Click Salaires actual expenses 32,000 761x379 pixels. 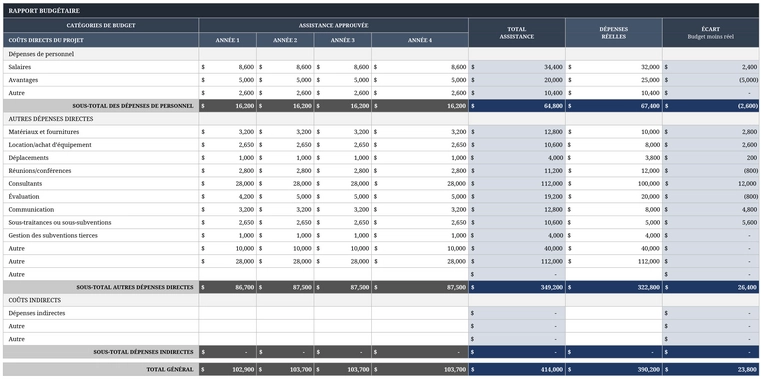(614, 67)
